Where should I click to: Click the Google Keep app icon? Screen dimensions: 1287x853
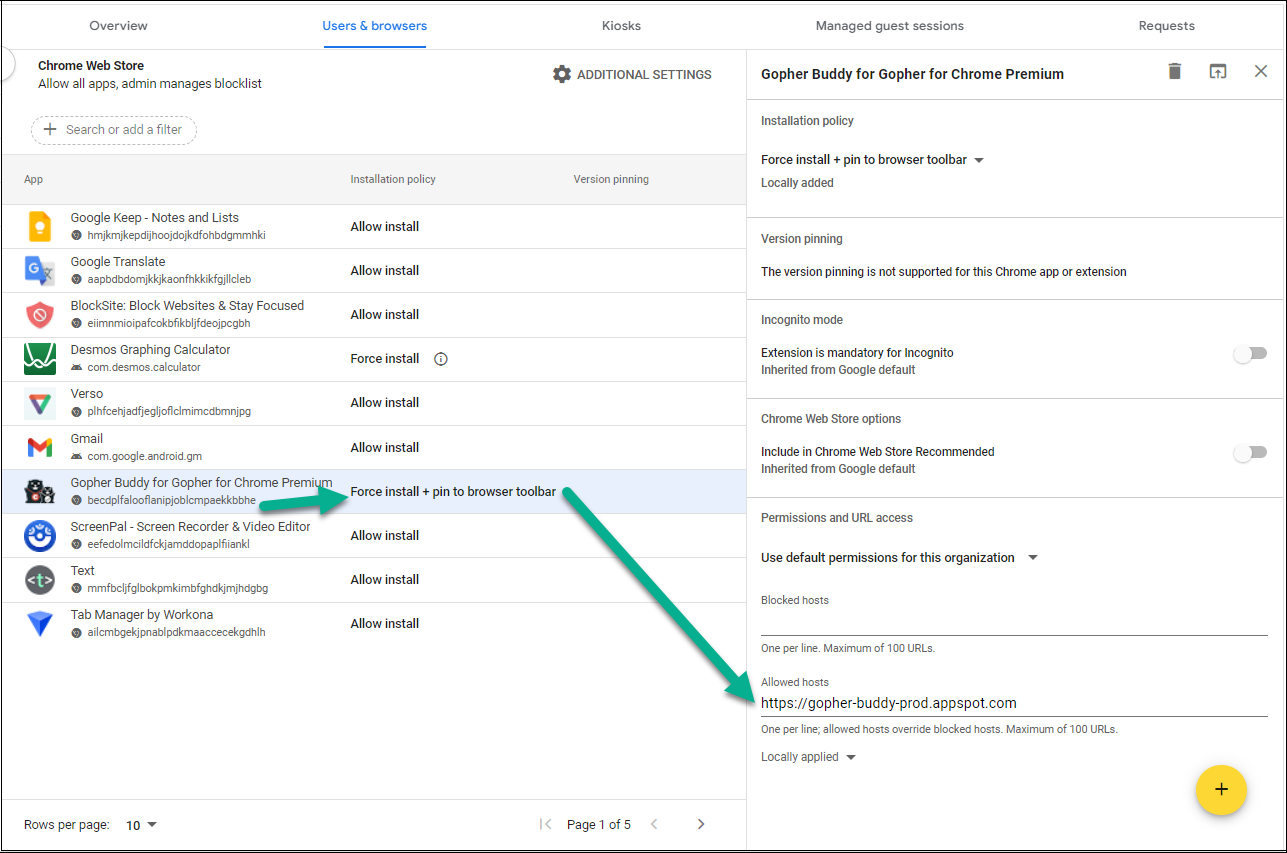(x=39, y=227)
